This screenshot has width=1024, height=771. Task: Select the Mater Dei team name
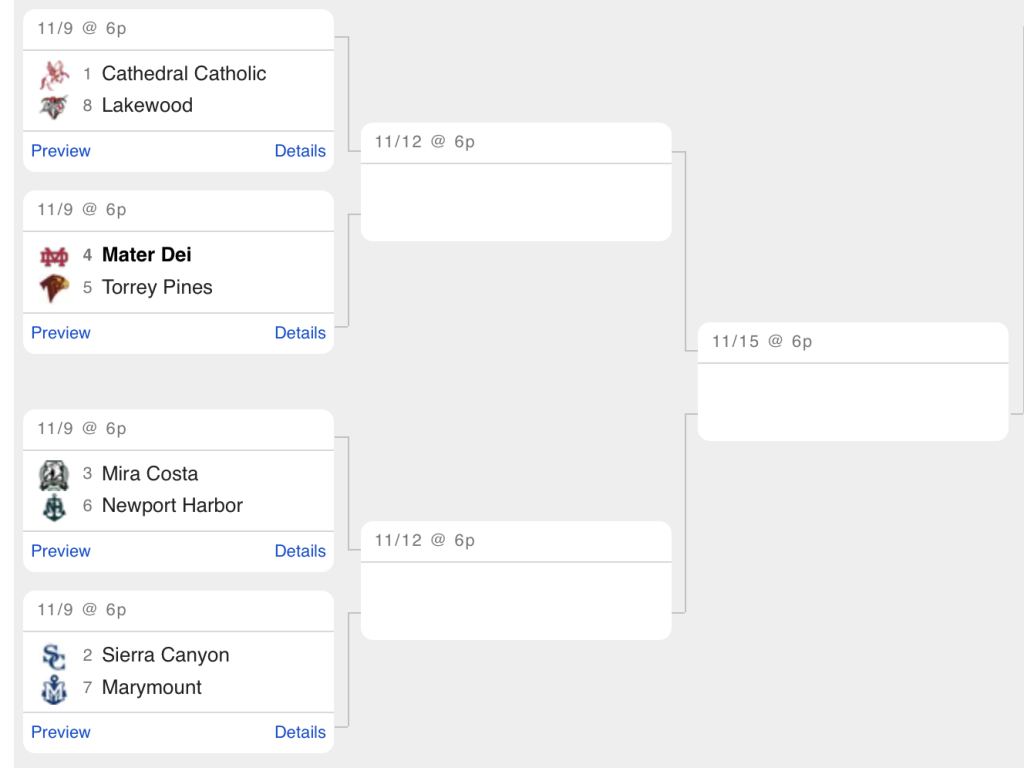pyautogui.click(x=147, y=255)
